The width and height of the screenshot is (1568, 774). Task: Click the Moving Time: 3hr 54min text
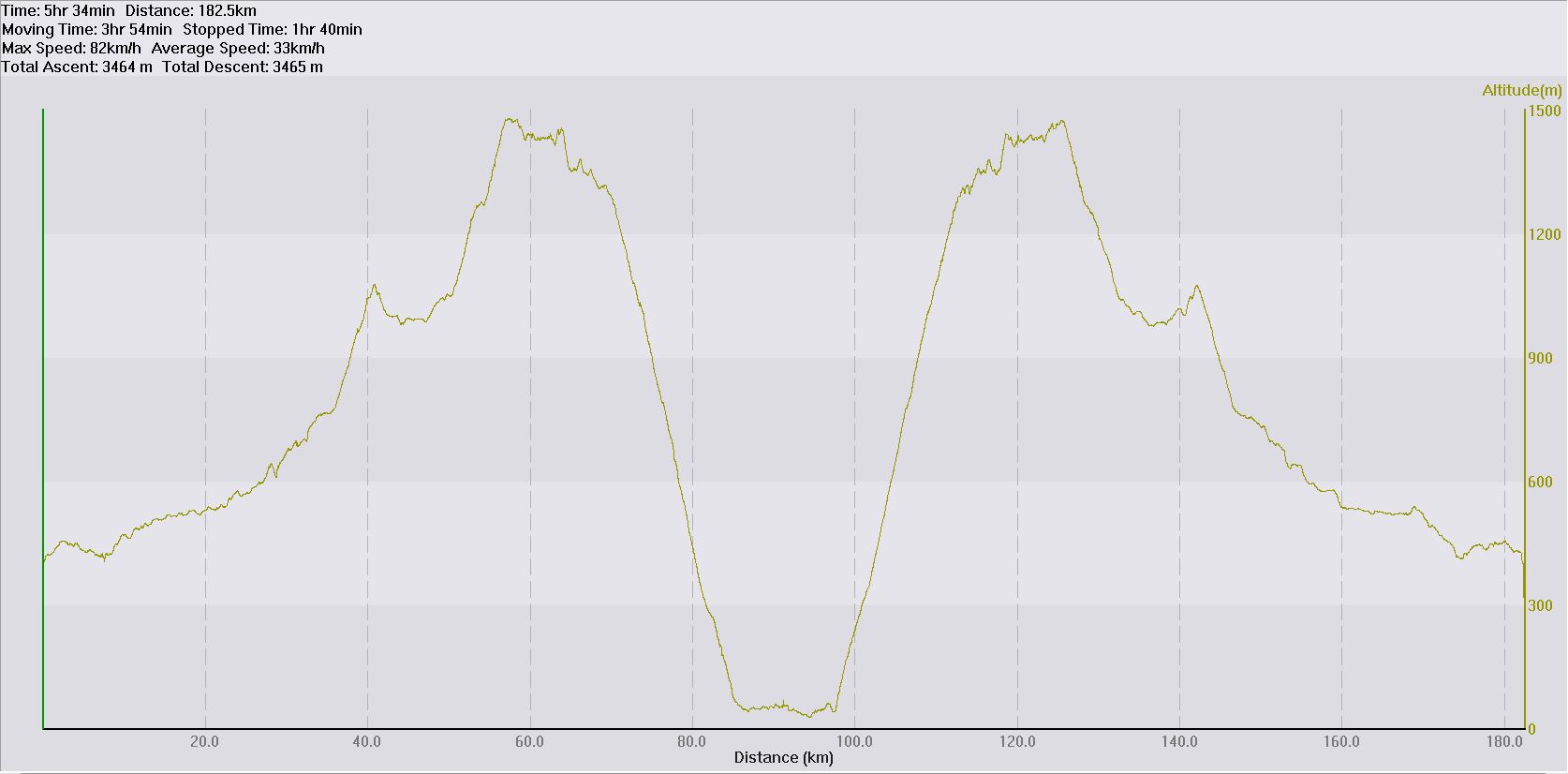coord(87,30)
